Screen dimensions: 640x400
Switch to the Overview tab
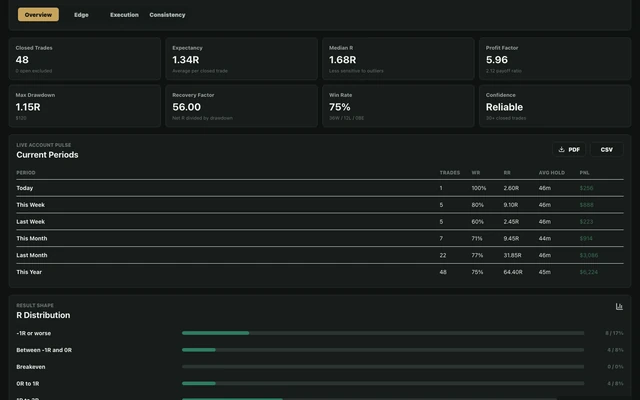click(38, 15)
